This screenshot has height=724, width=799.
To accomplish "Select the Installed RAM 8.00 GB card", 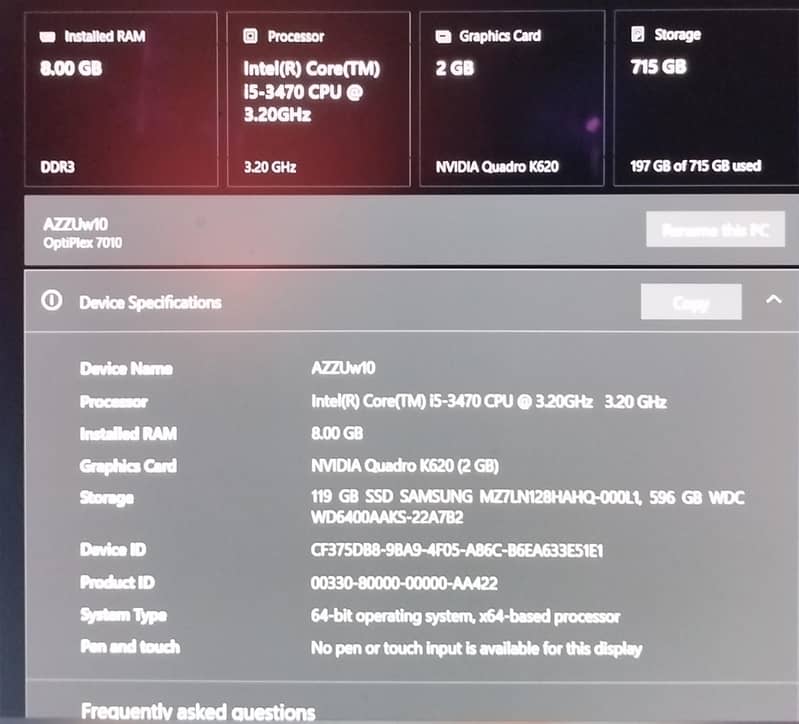I will tap(121, 99).
